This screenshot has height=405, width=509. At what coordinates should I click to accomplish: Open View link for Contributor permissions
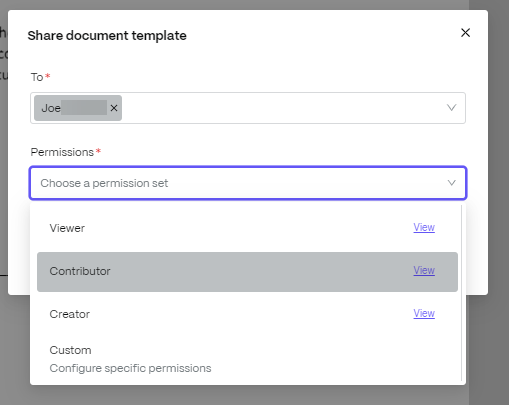424,270
